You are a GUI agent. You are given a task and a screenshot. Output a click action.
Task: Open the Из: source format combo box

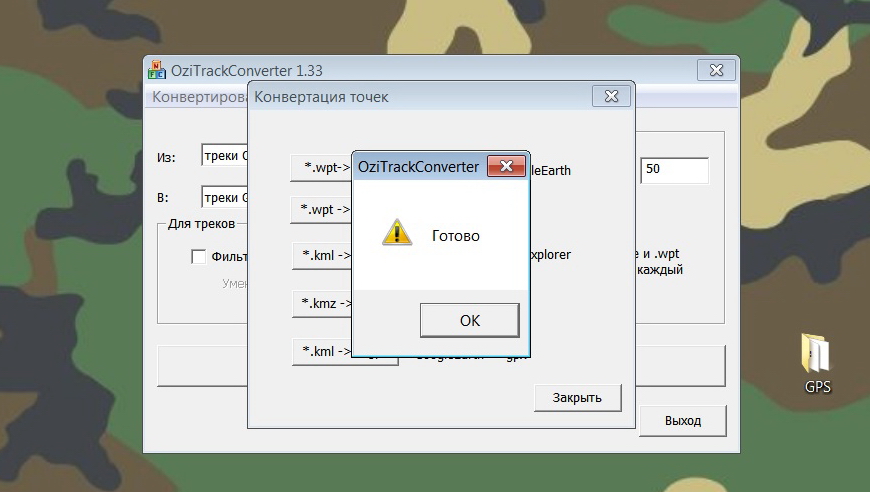[225, 156]
